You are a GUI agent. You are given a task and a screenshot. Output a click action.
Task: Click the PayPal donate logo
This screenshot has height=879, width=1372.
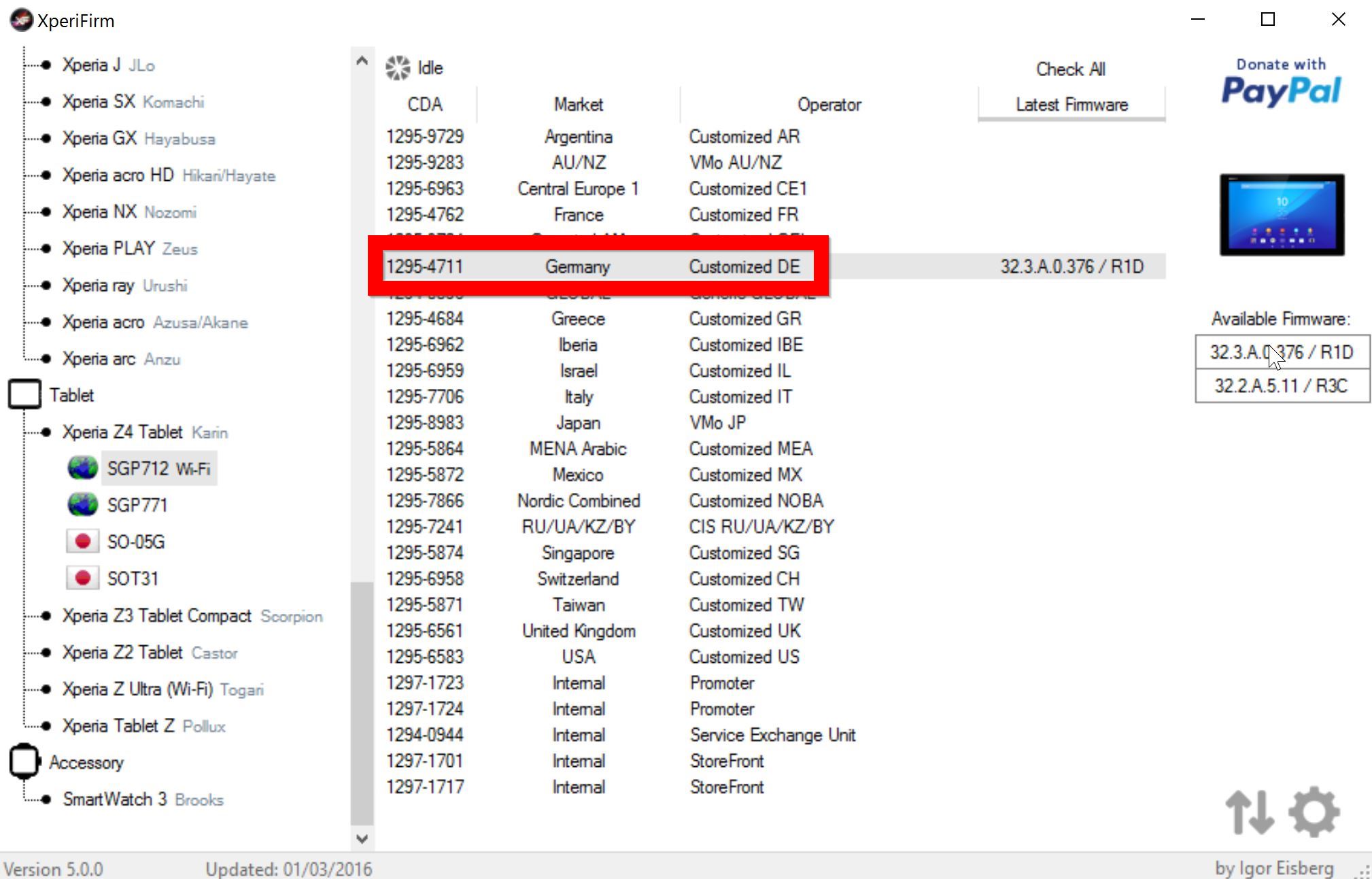[x=1282, y=82]
